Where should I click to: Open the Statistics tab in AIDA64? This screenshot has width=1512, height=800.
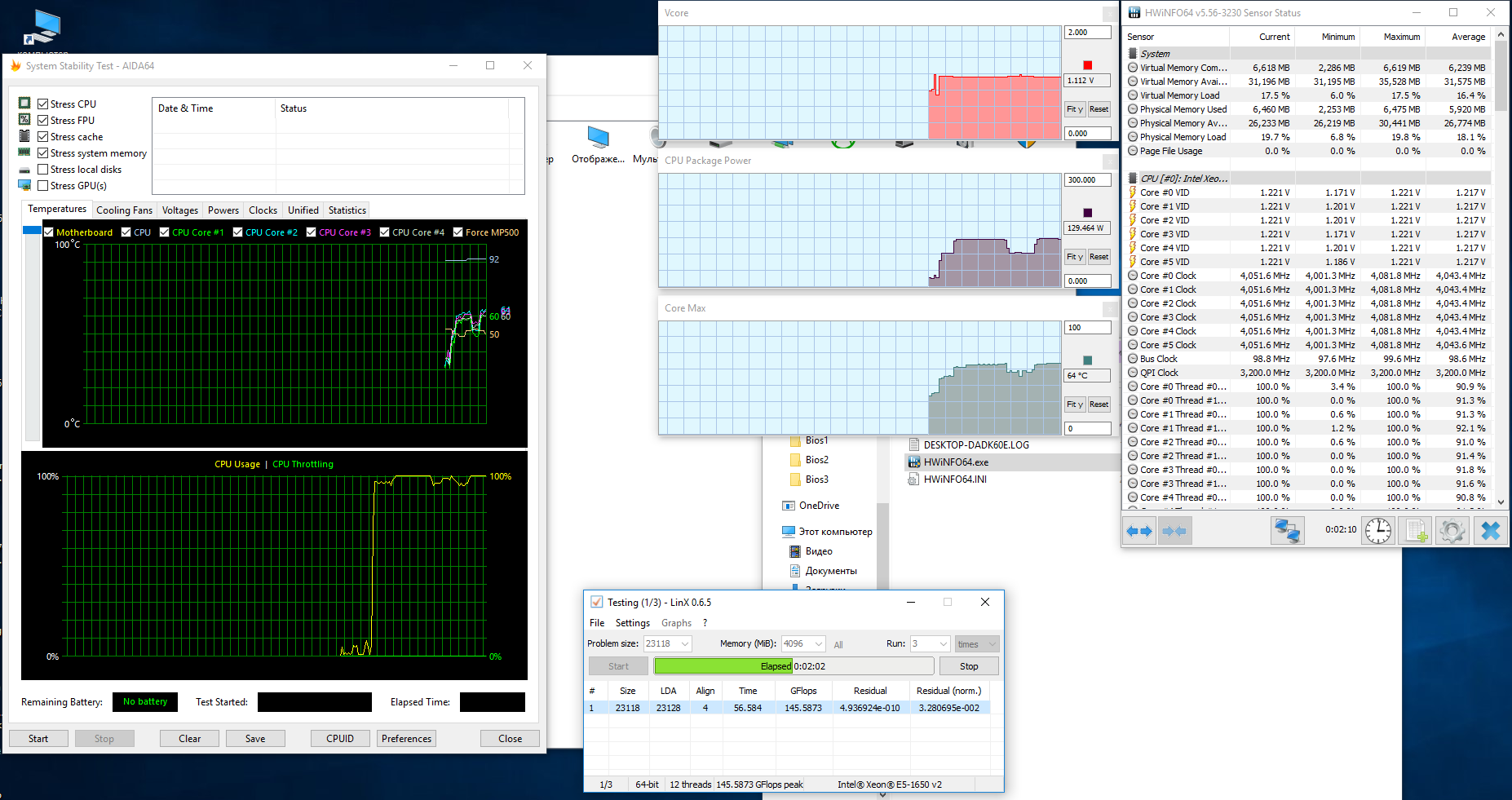[x=347, y=210]
